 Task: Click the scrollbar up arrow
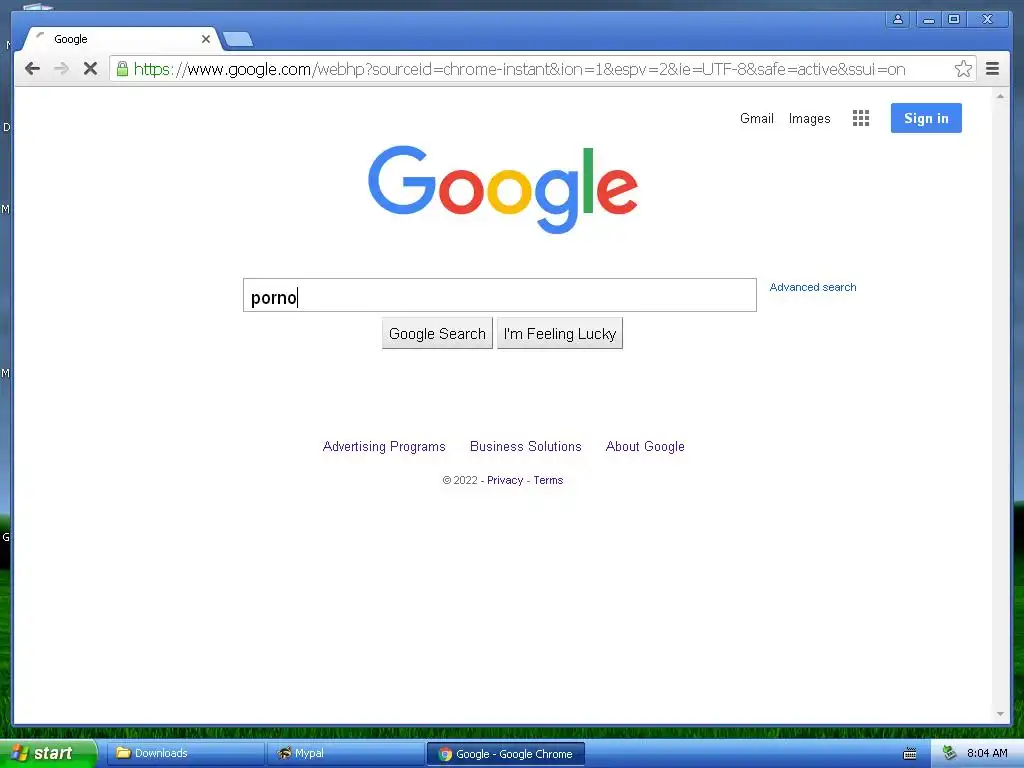[x=1000, y=96]
